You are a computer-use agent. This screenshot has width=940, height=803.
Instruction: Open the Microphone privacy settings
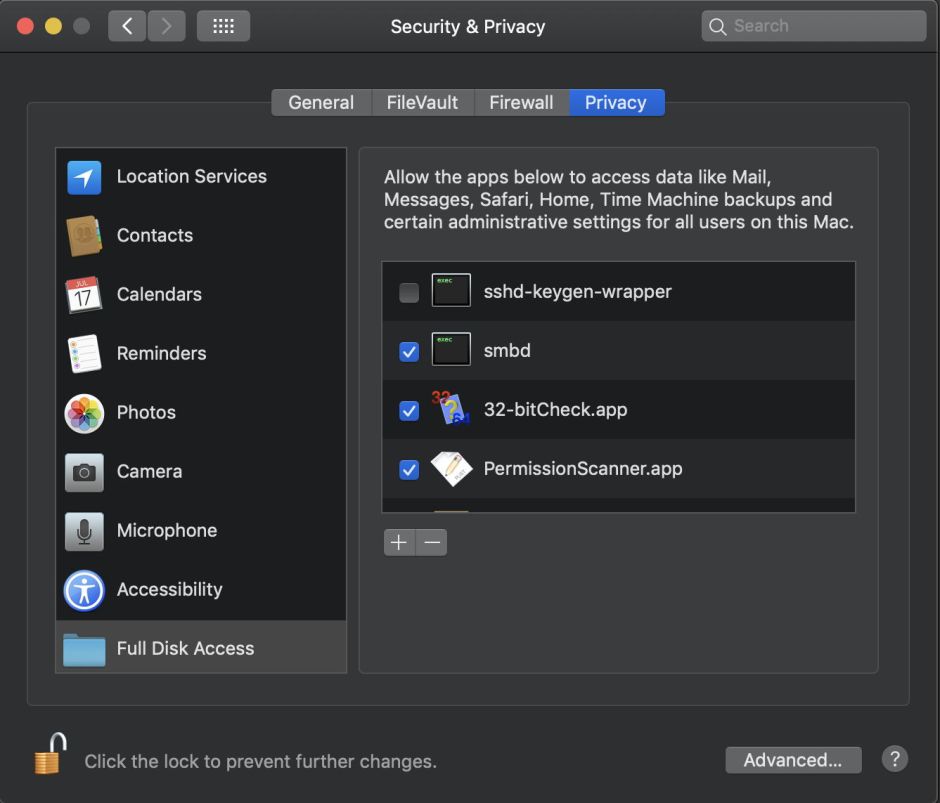(166, 531)
